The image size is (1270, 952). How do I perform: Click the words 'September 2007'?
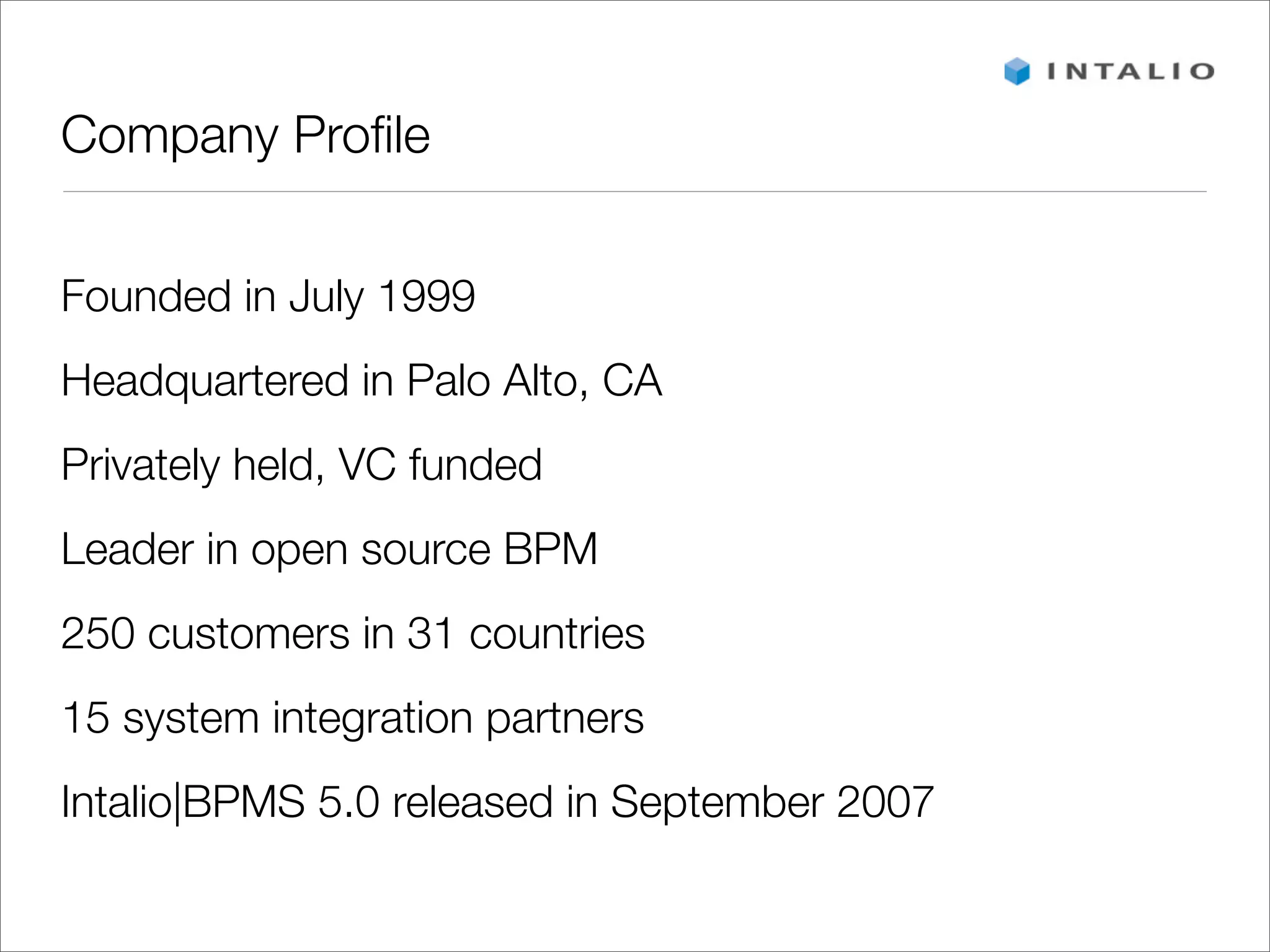click(772, 802)
